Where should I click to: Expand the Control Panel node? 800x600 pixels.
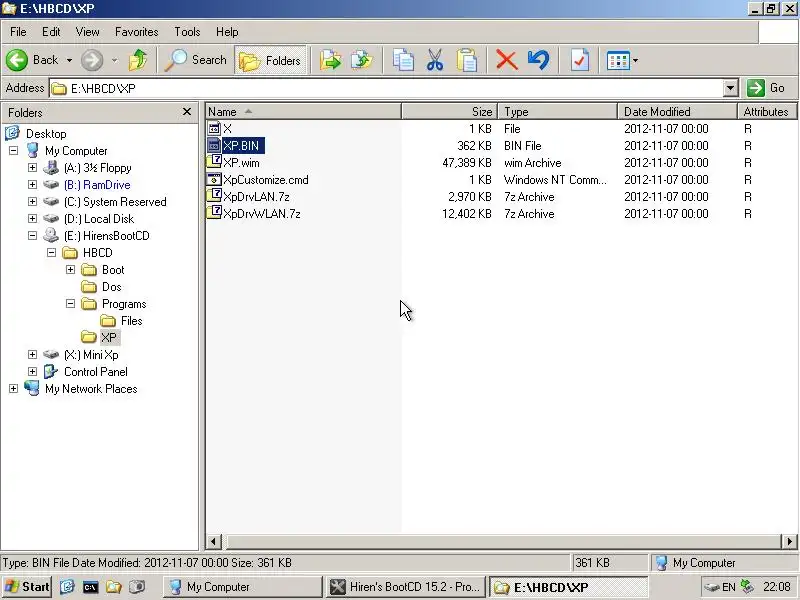point(32,371)
